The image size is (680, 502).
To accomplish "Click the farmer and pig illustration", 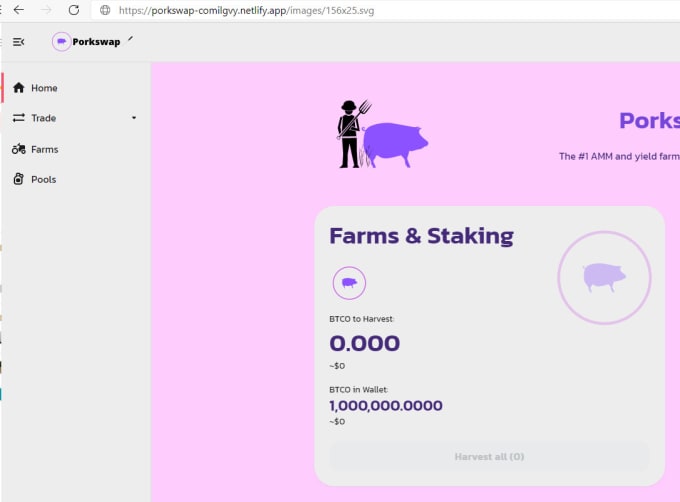I will click(382, 134).
